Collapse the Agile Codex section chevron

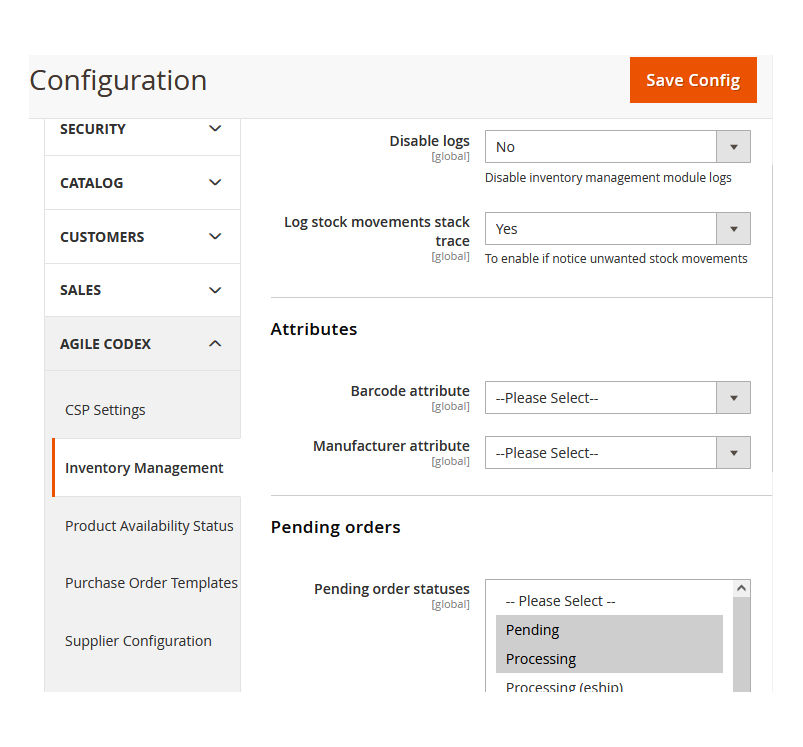(215, 344)
